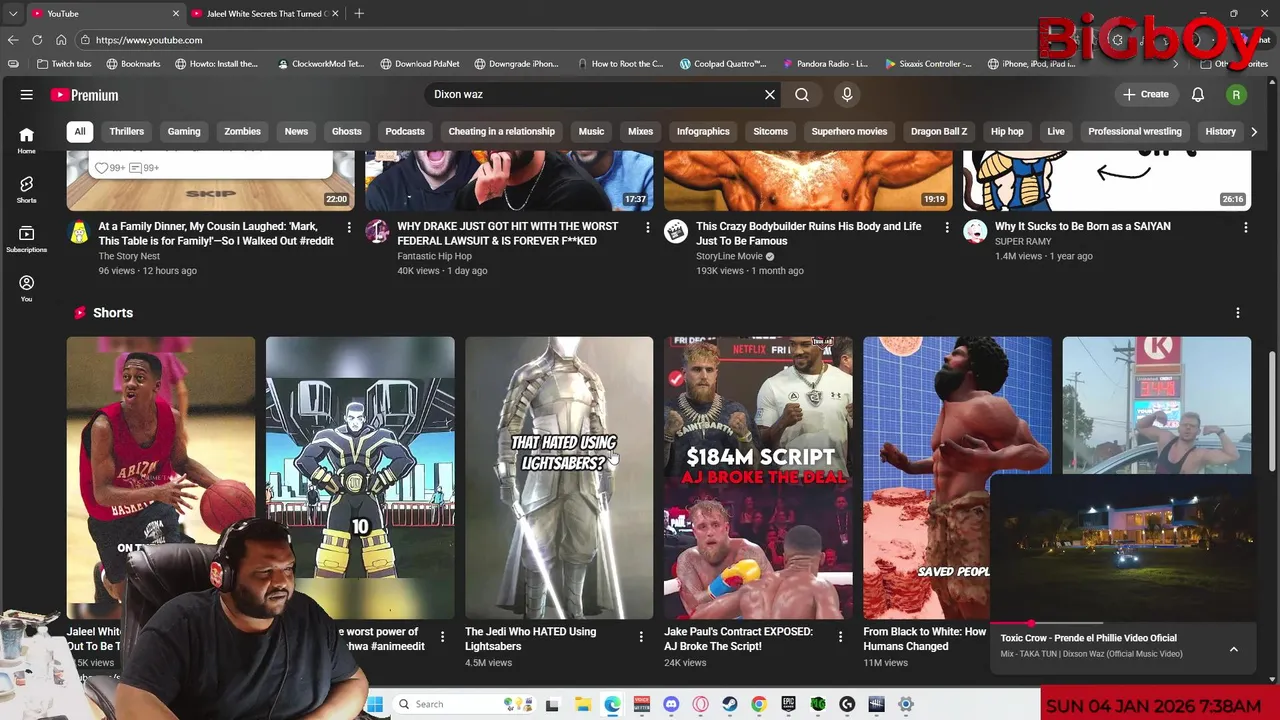Screen dimensions: 1280x720
Task: Select the Dragon Ball Z chip
Action: 939,131
